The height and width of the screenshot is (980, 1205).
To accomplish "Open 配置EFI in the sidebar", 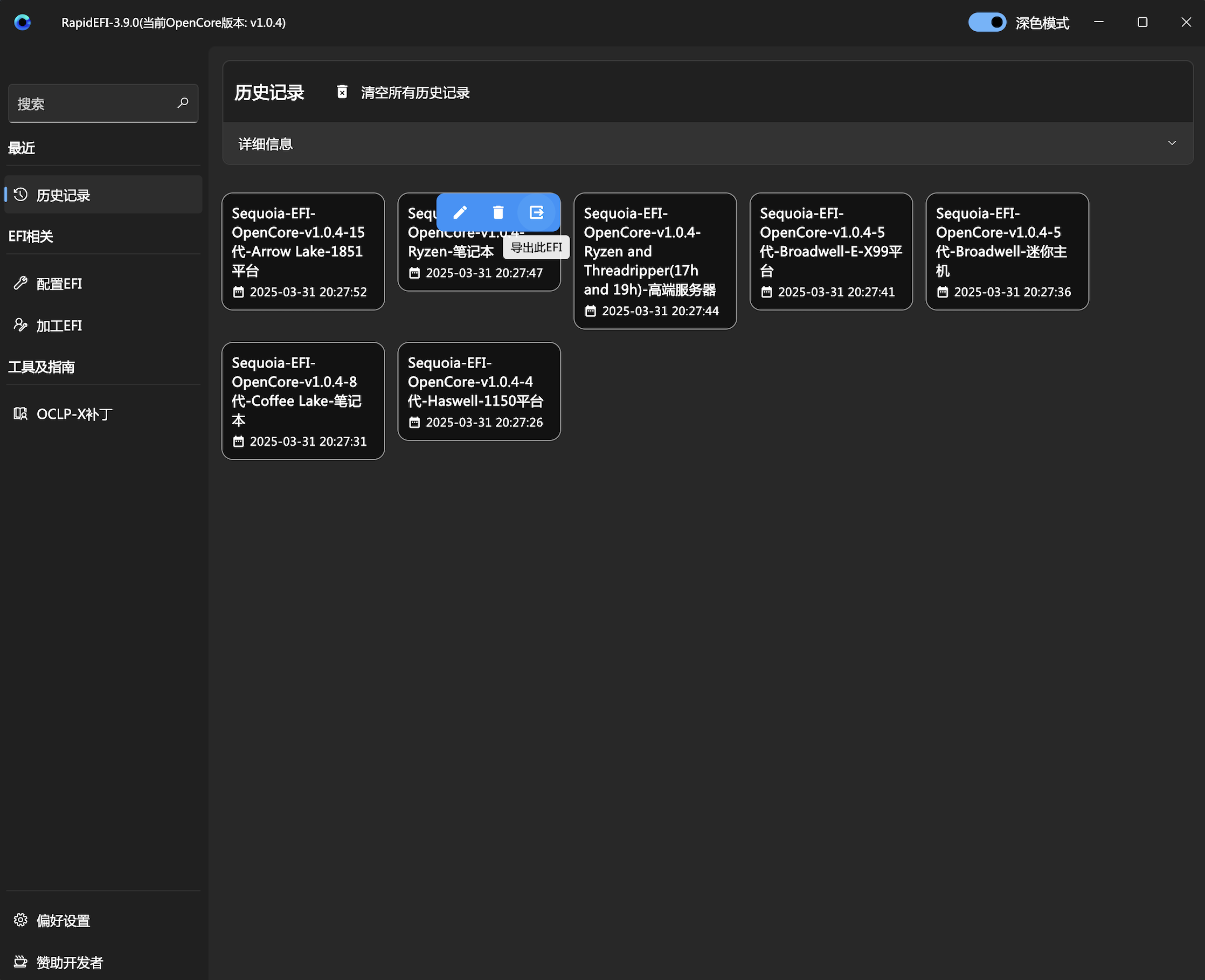I will point(59,284).
